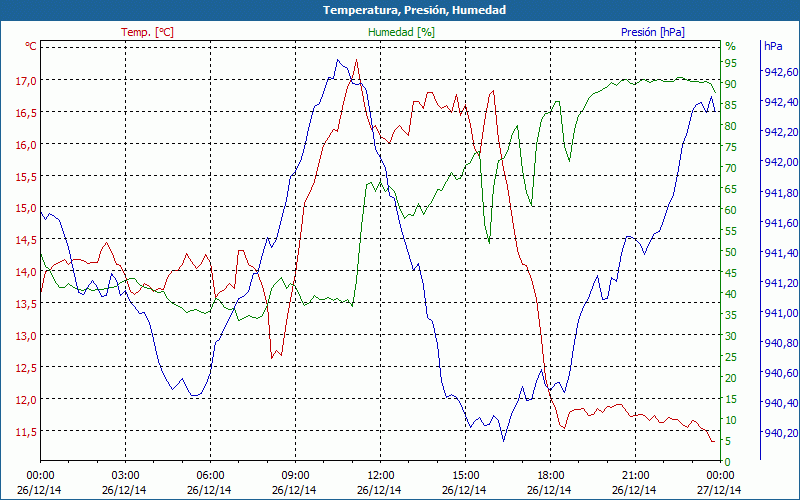Click the '941,40' pressure axis value
The width and height of the screenshot is (800, 500).
pos(781,253)
